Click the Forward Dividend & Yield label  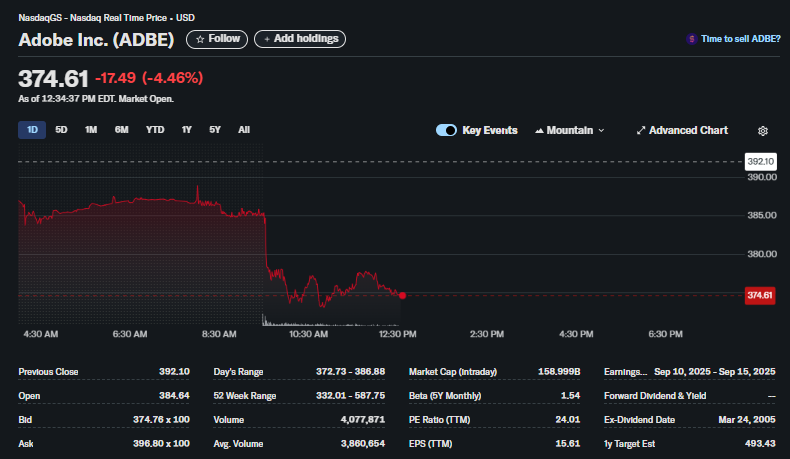coord(655,396)
